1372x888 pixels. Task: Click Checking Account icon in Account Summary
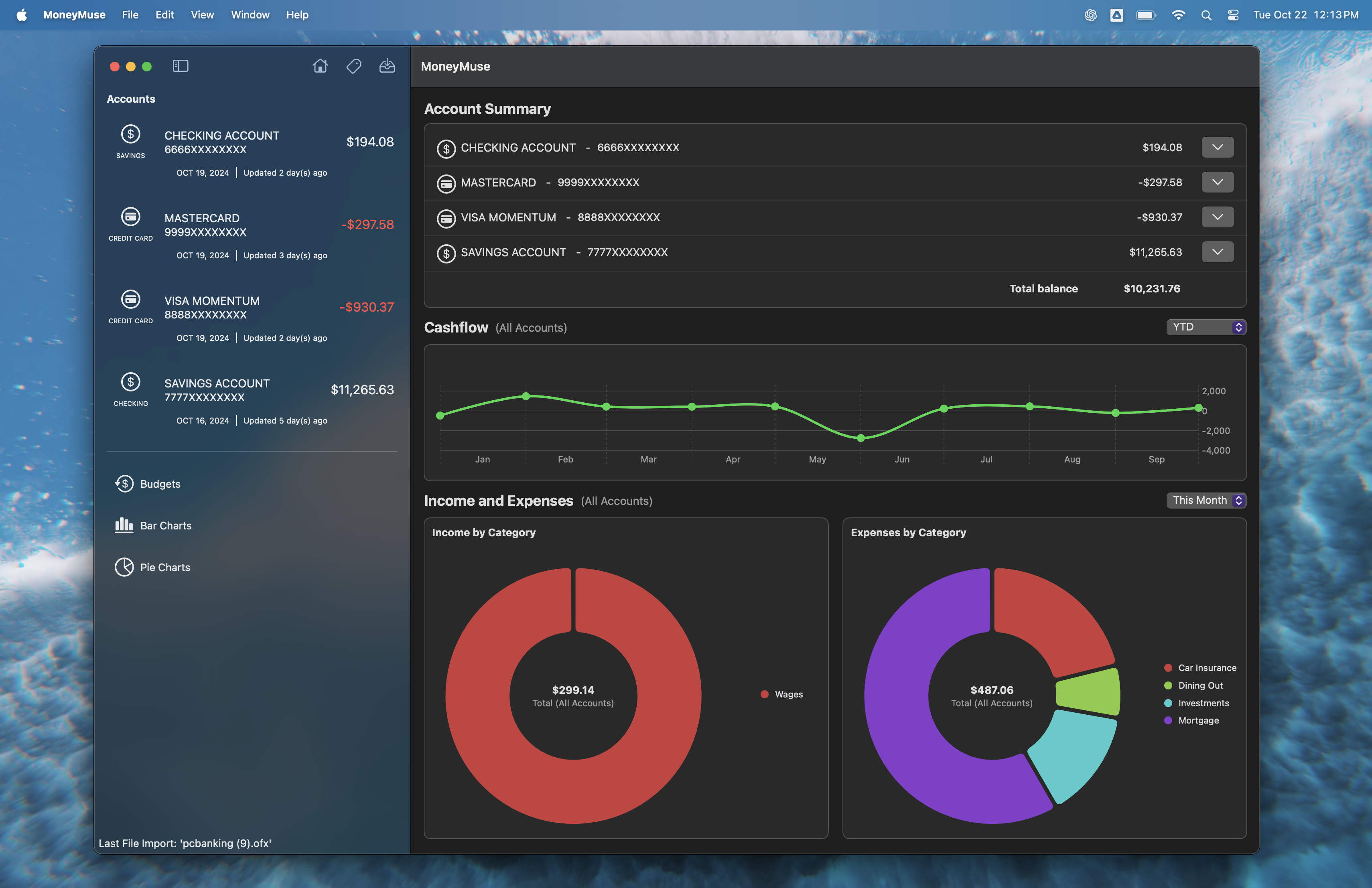point(446,149)
